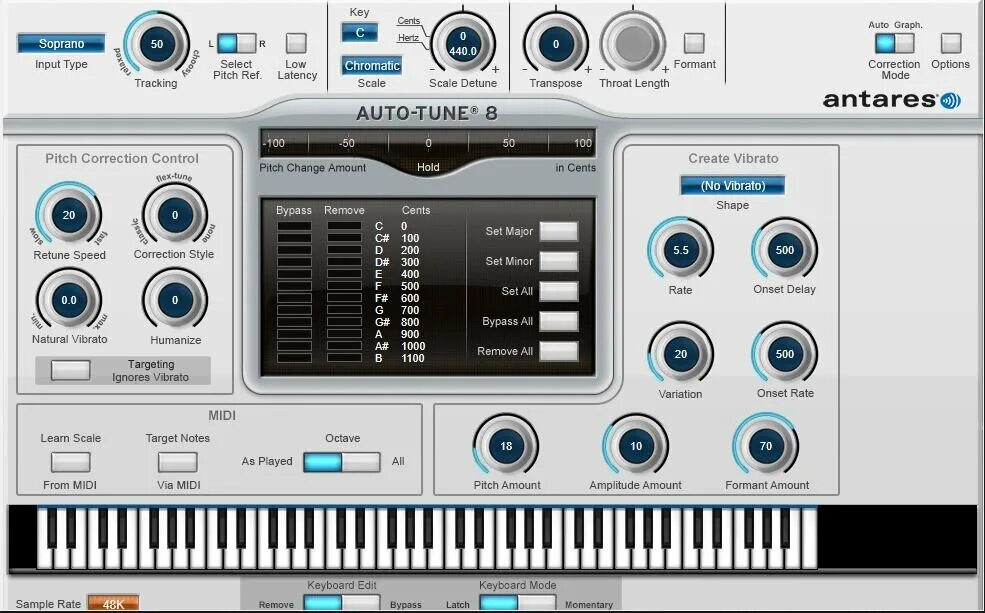
Task: Click the Remove All button
Action: click(558, 352)
